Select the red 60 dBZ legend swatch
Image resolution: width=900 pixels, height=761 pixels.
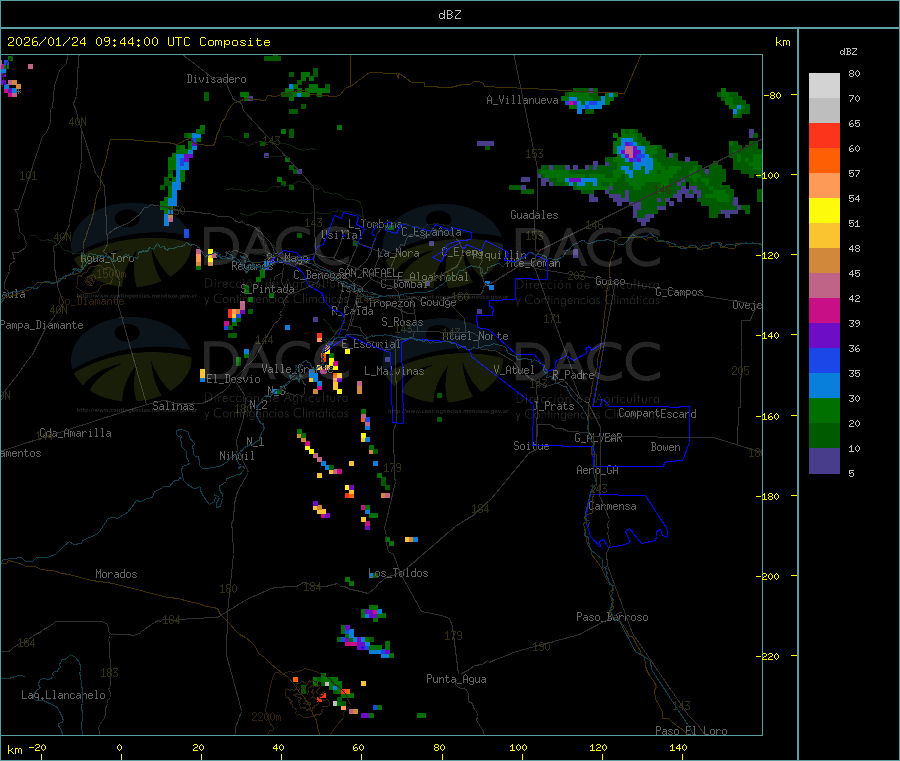tap(824, 135)
